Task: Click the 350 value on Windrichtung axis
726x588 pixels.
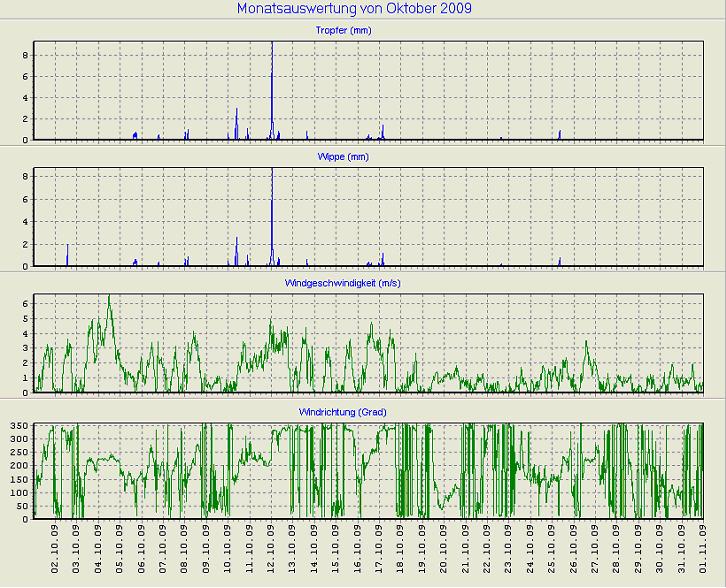Action: click(x=20, y=426)
